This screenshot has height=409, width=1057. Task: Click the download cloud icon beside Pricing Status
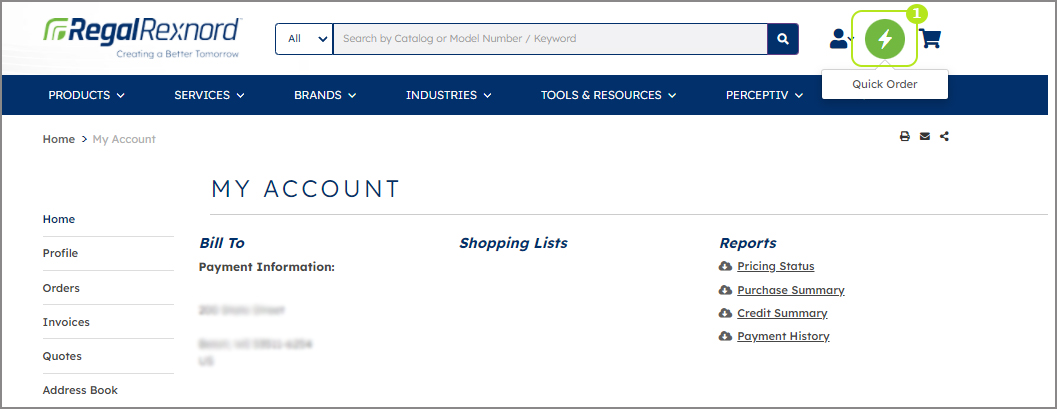(725, 266)
